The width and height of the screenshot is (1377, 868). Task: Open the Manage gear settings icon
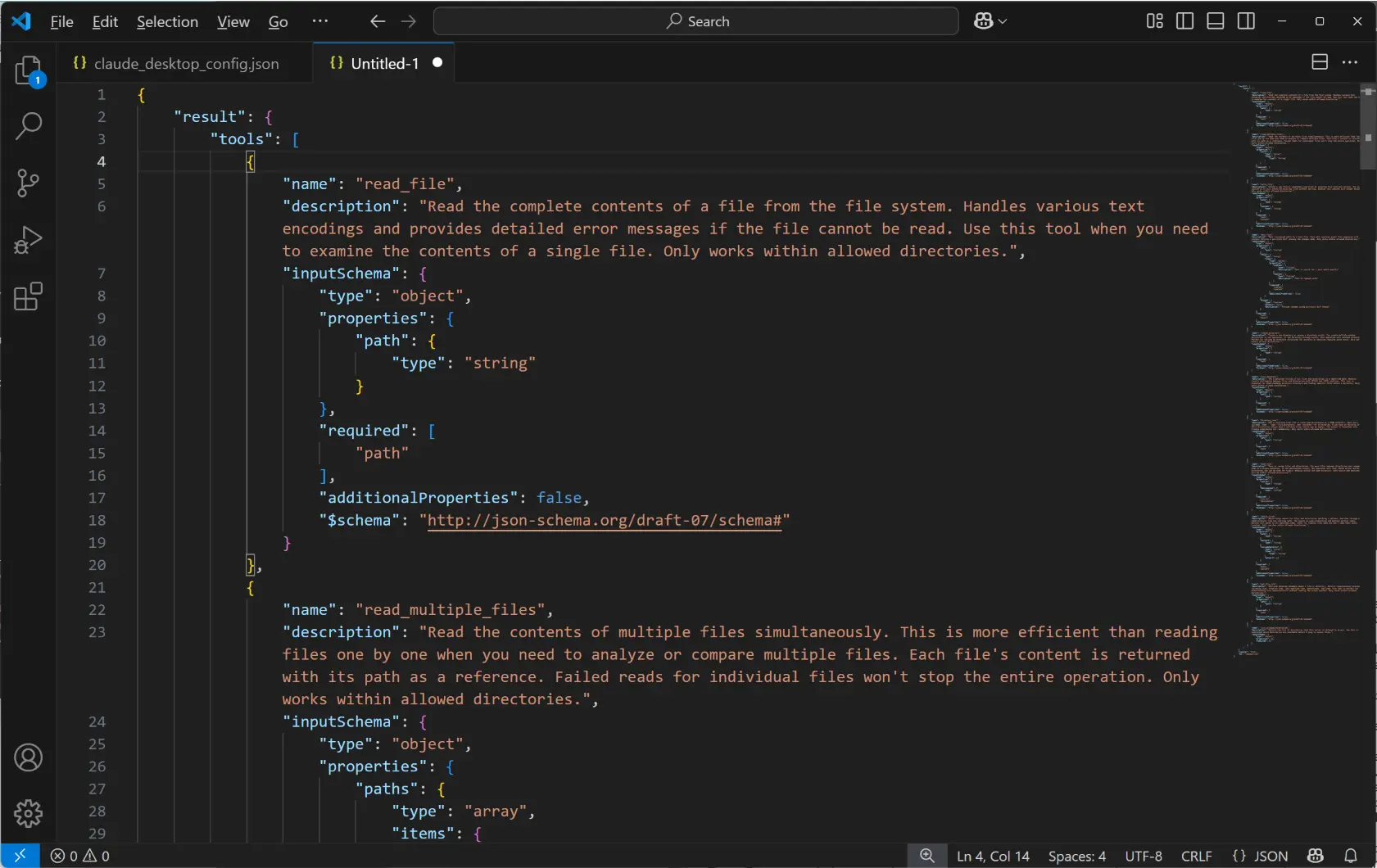(x=28, y=813)
